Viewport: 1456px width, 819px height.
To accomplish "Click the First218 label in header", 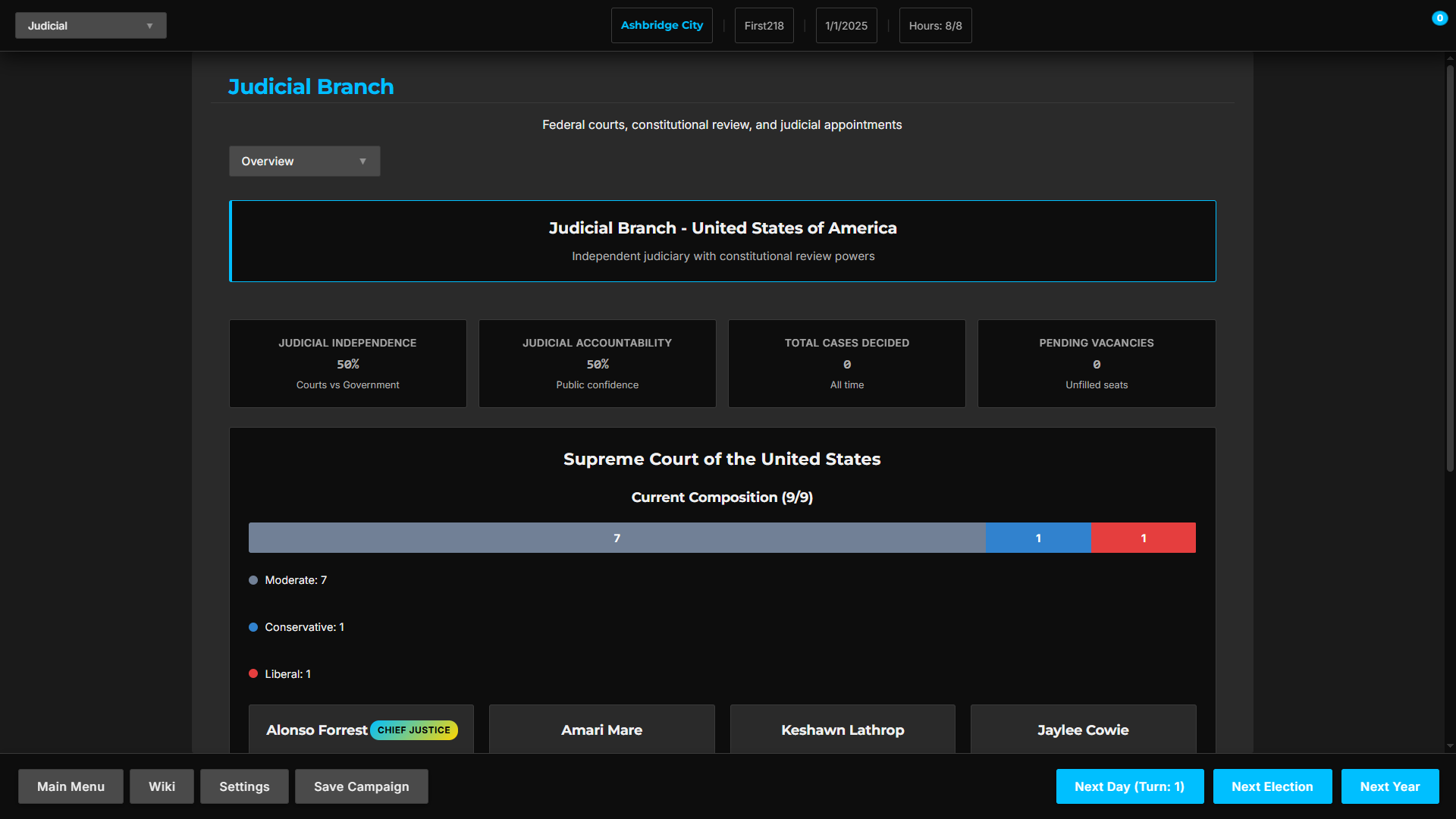I will pos(764,26).
